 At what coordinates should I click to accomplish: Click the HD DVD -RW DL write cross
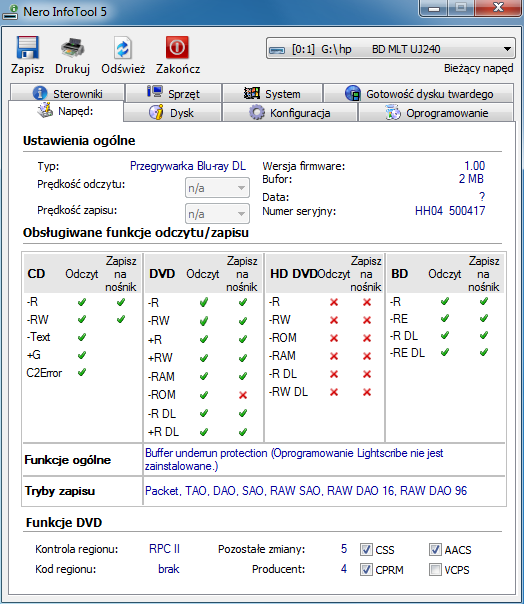pyautogui.click(x=367, y=392)
